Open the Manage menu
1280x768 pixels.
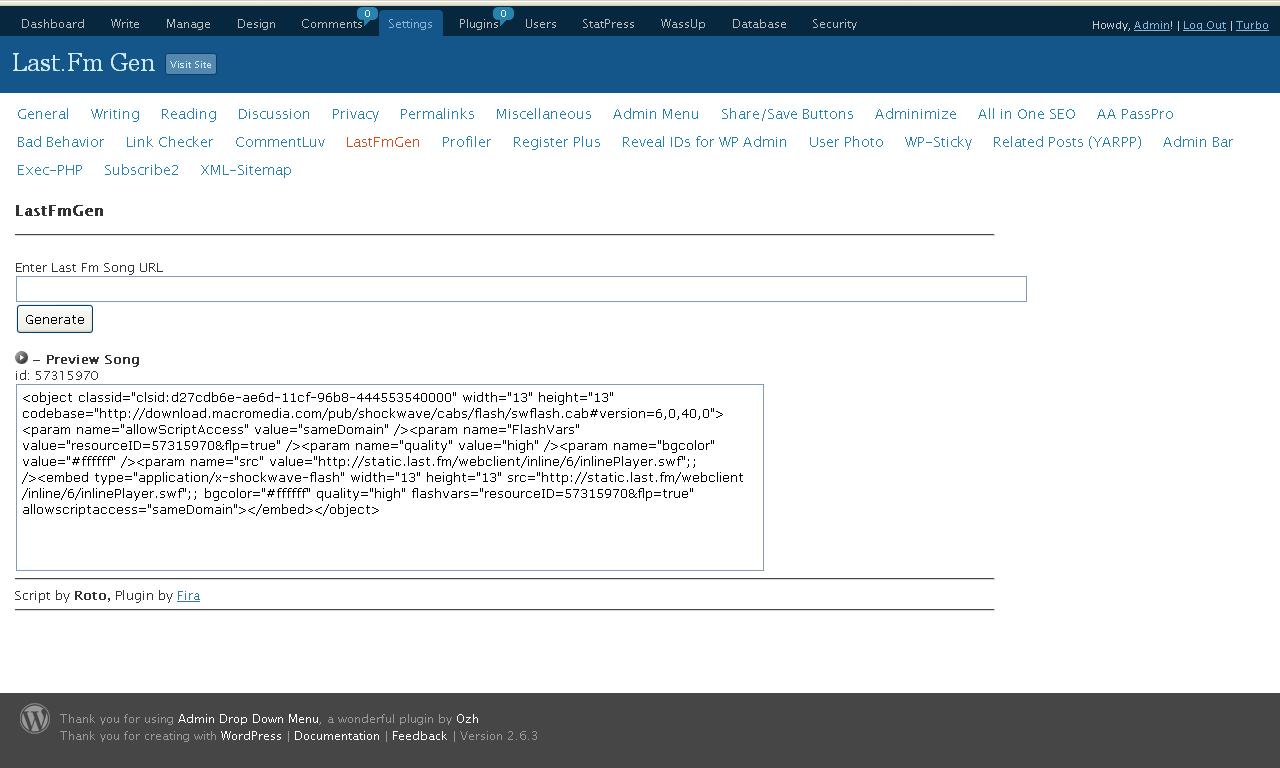[x=188, y=24]
